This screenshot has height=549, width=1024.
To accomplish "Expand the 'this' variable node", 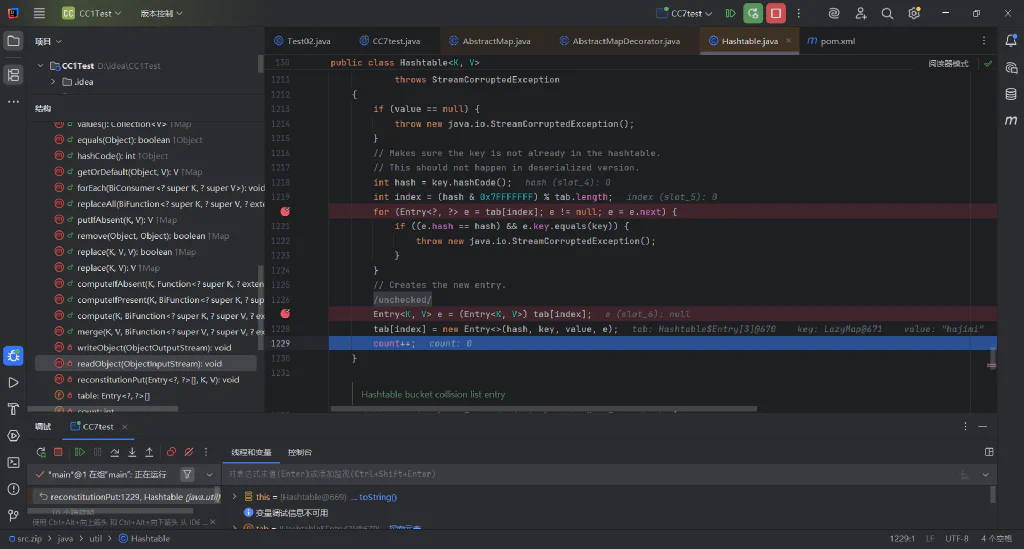I will (x=235, y=497).
